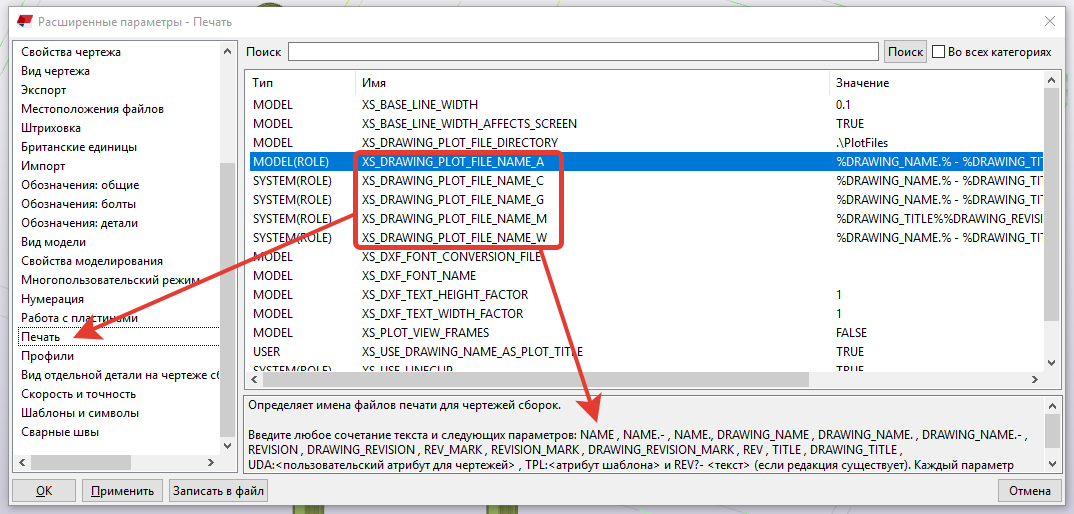Close the advanced options dialog
This screenshot has height=514, width=1074.
point(1048,21)
